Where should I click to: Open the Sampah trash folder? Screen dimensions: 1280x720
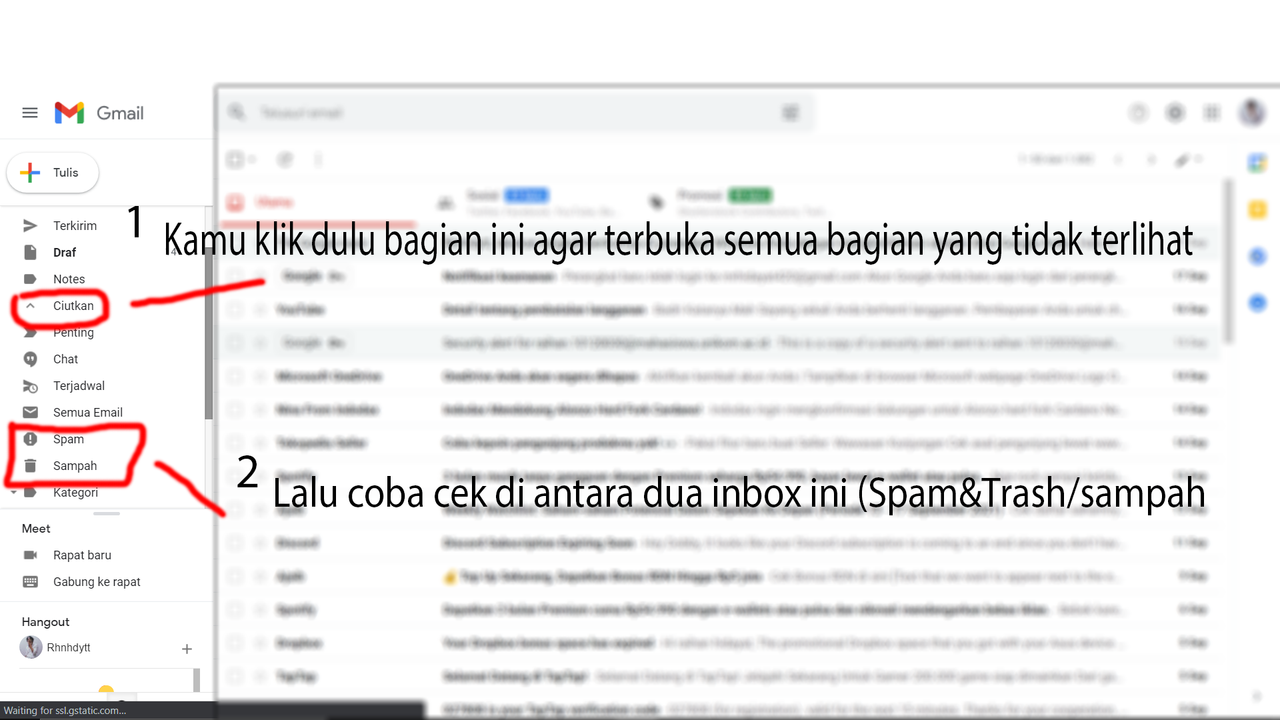(75, 466)
